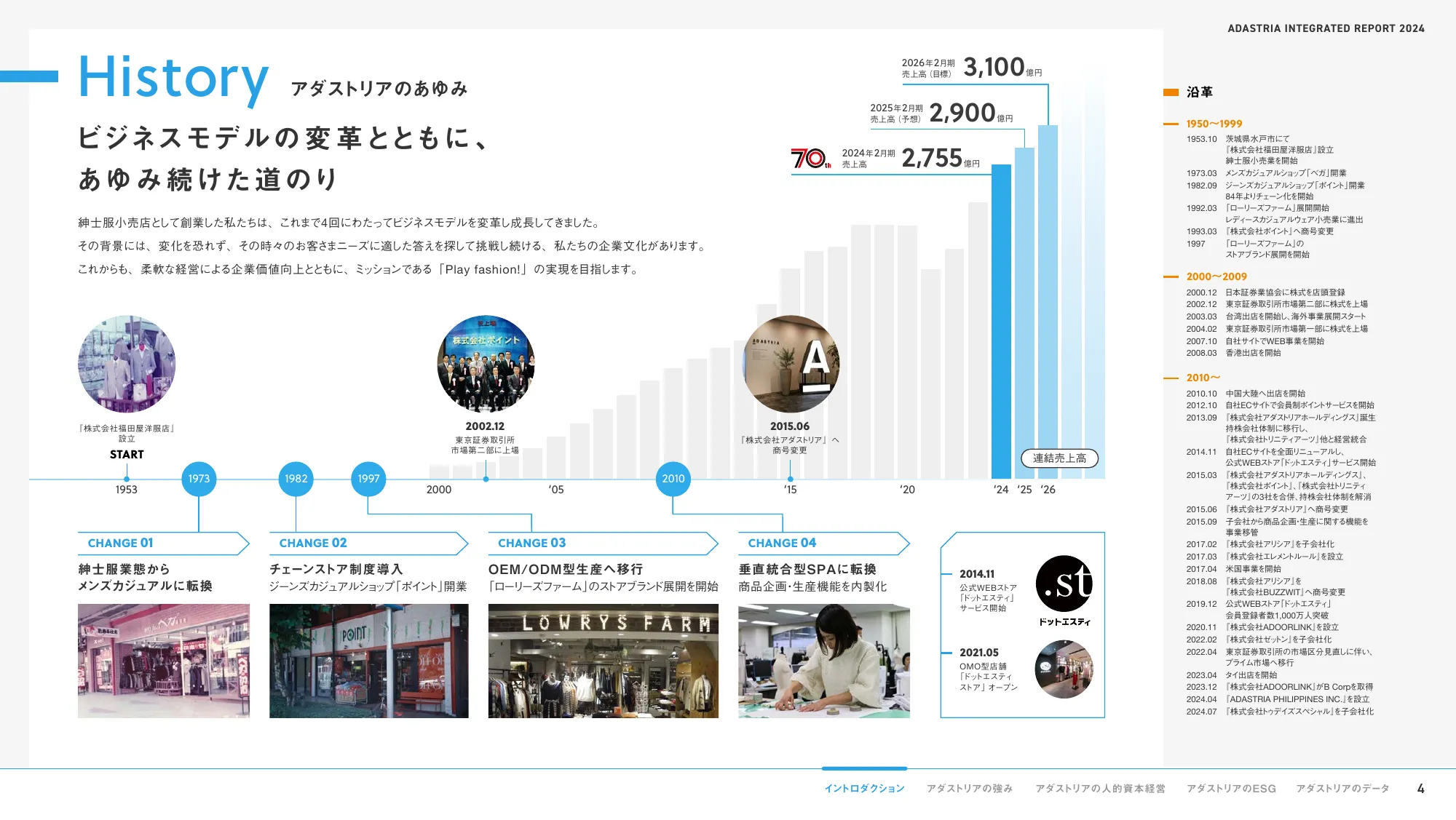
Task: Click the '20 axis year label
Action: [907, 490]
